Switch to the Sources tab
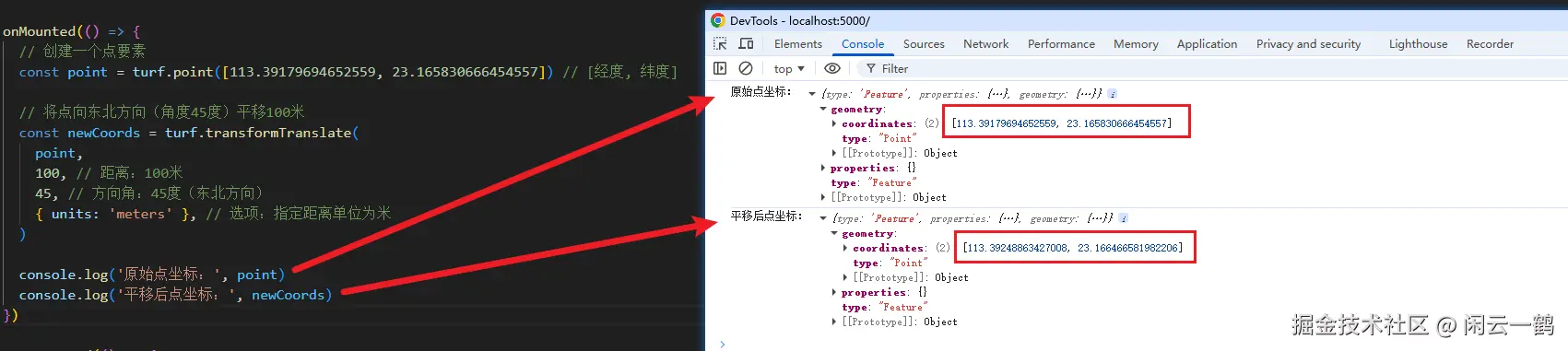 [x=924, y=44]
